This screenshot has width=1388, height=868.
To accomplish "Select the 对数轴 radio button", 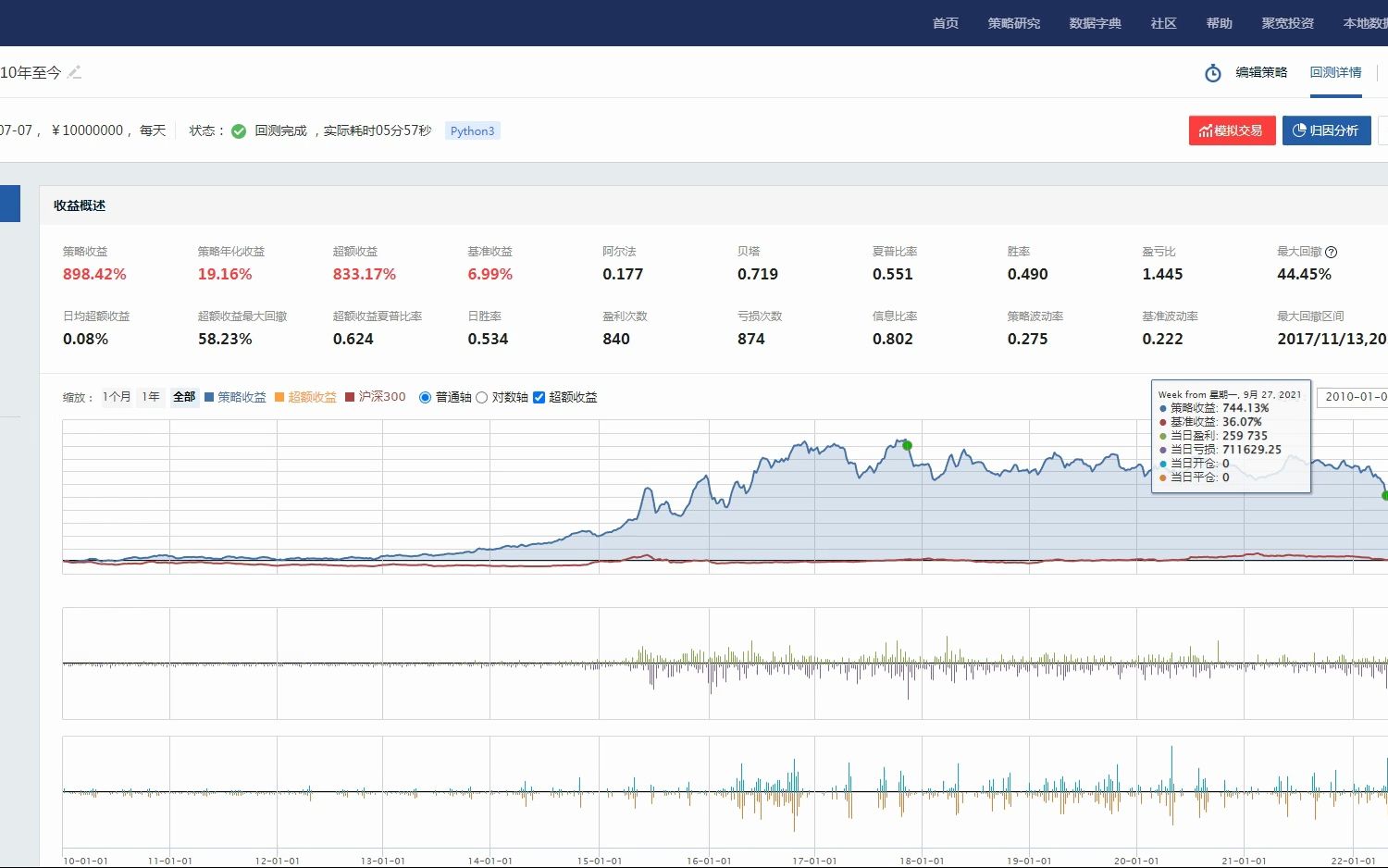I will click(x=481, y=397).
